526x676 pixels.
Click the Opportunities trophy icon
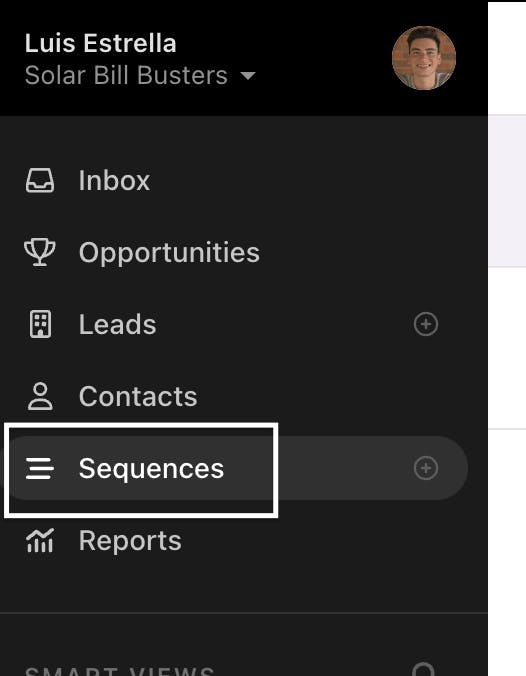[40, 252]
